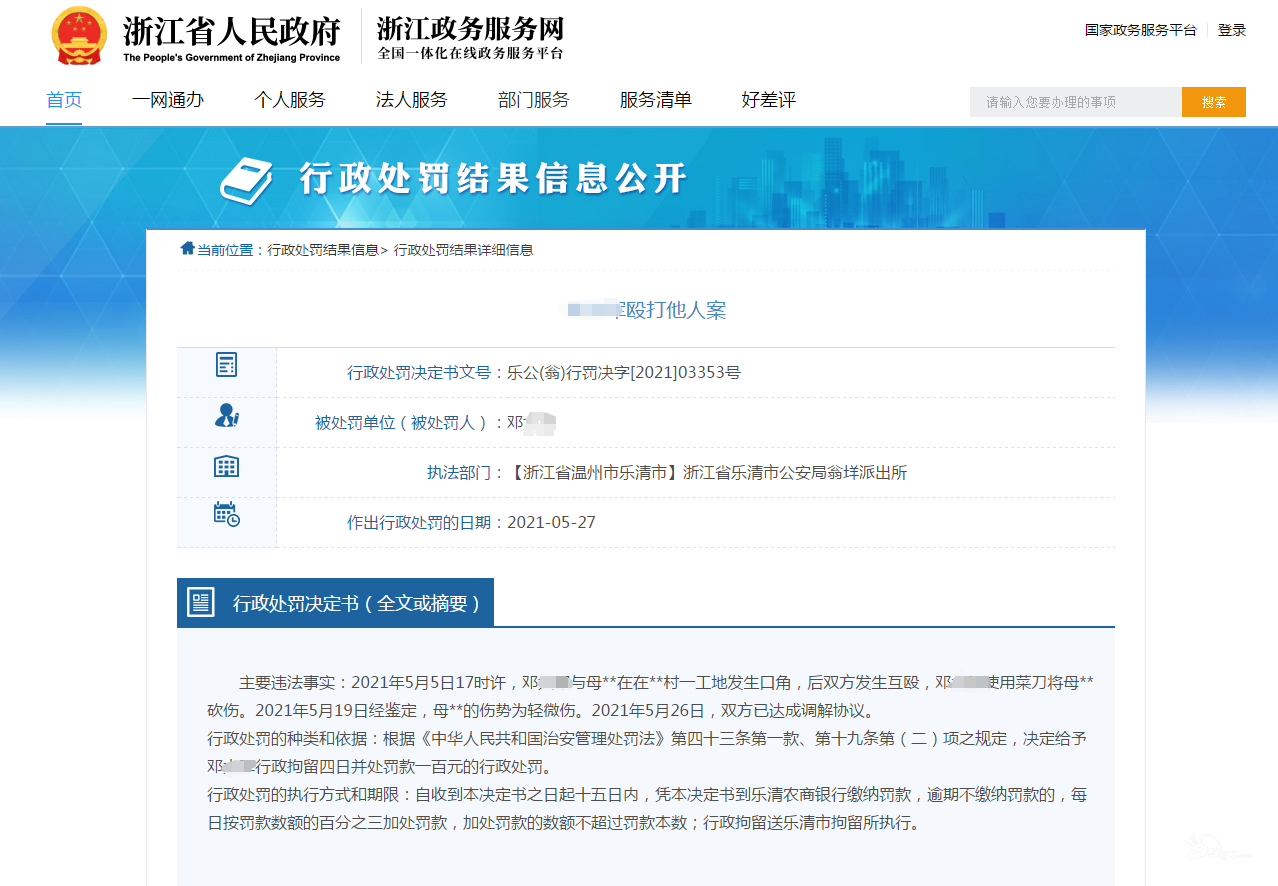The image size is (1278, 886).
Task: Open 服务清单 menu item
Action: click(656, 100)
